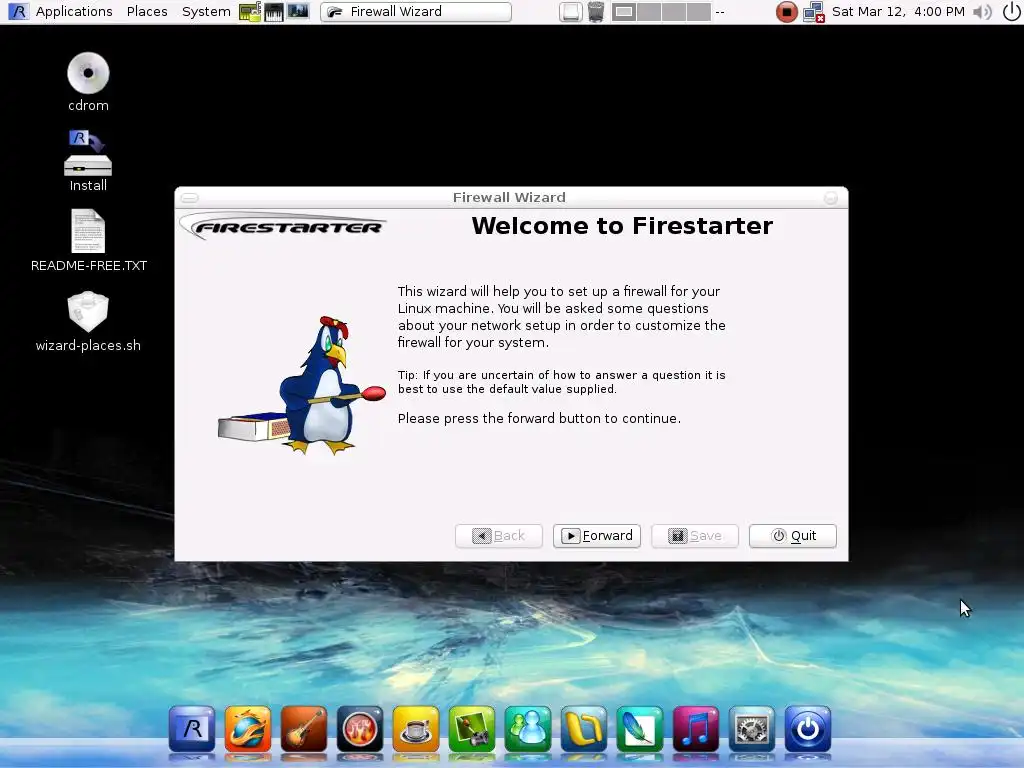This screenshot has height=768, width=1024.
Task: Open the Places menu
Action: click(147, 11)
